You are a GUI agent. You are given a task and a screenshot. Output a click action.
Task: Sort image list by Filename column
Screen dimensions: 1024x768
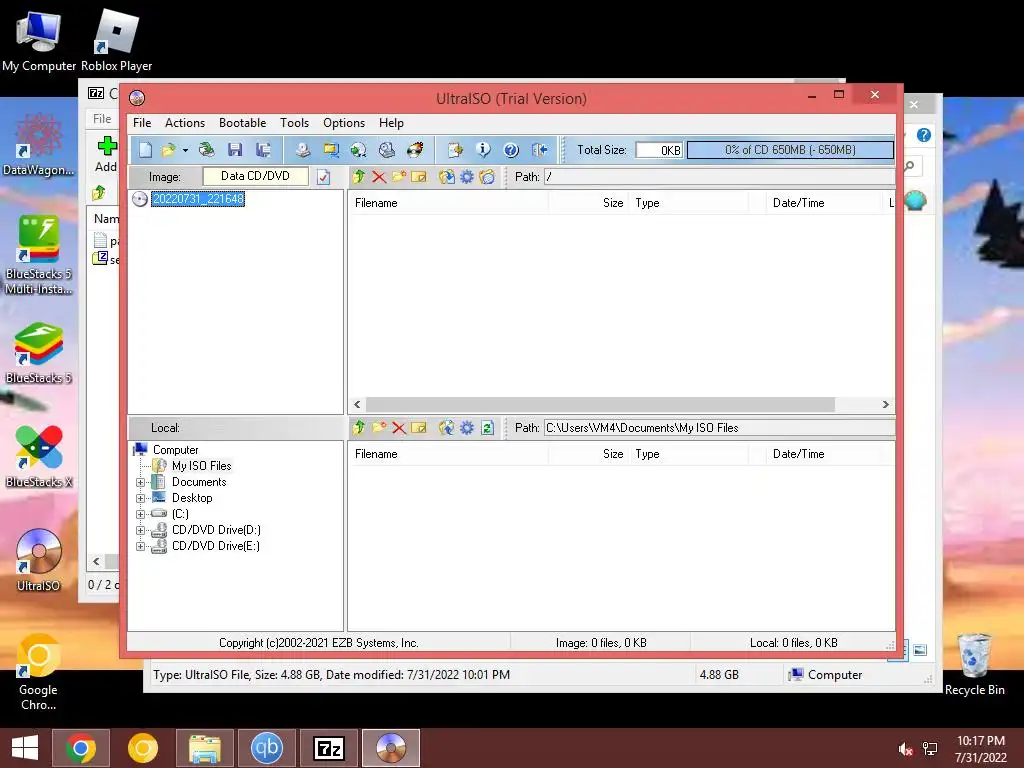pos(448,203)
